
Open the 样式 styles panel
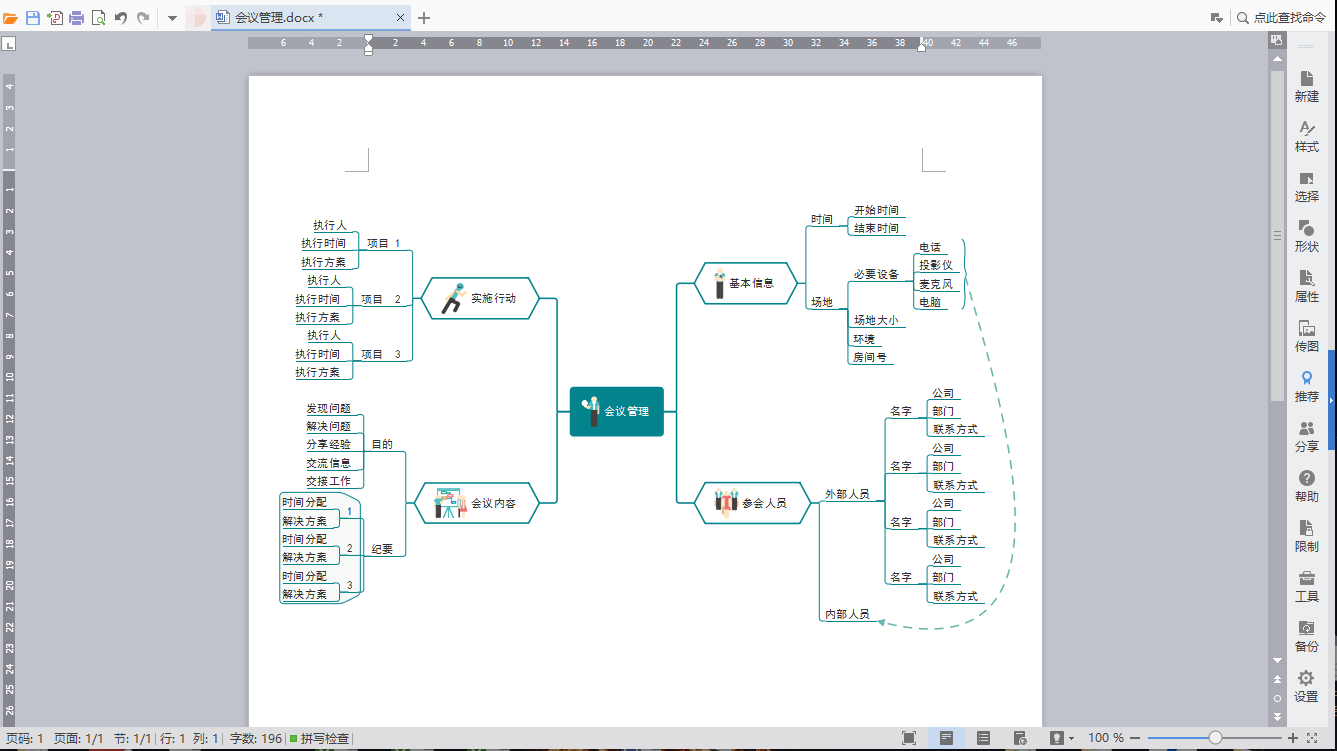[x=1306, y=137]
